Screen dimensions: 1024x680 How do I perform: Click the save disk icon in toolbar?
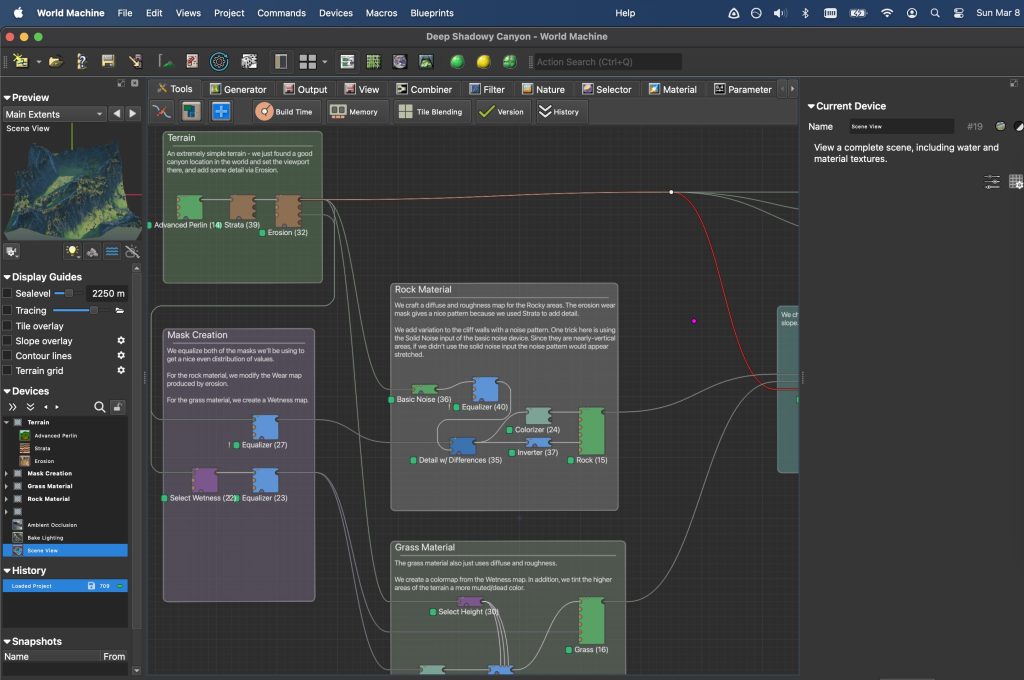click(x=108, y=62)
